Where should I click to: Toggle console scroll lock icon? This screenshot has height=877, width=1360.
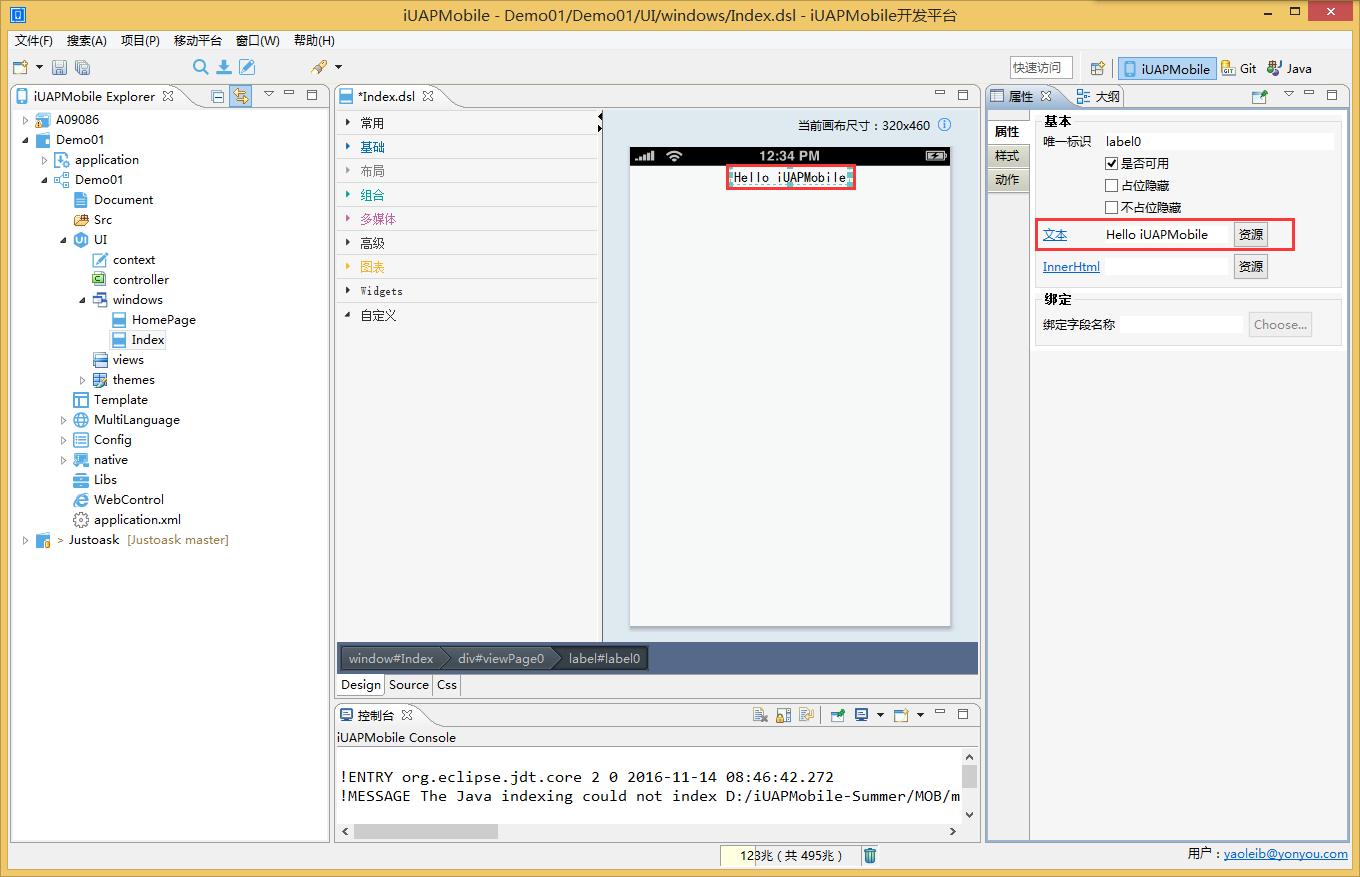tap(783, 715)
